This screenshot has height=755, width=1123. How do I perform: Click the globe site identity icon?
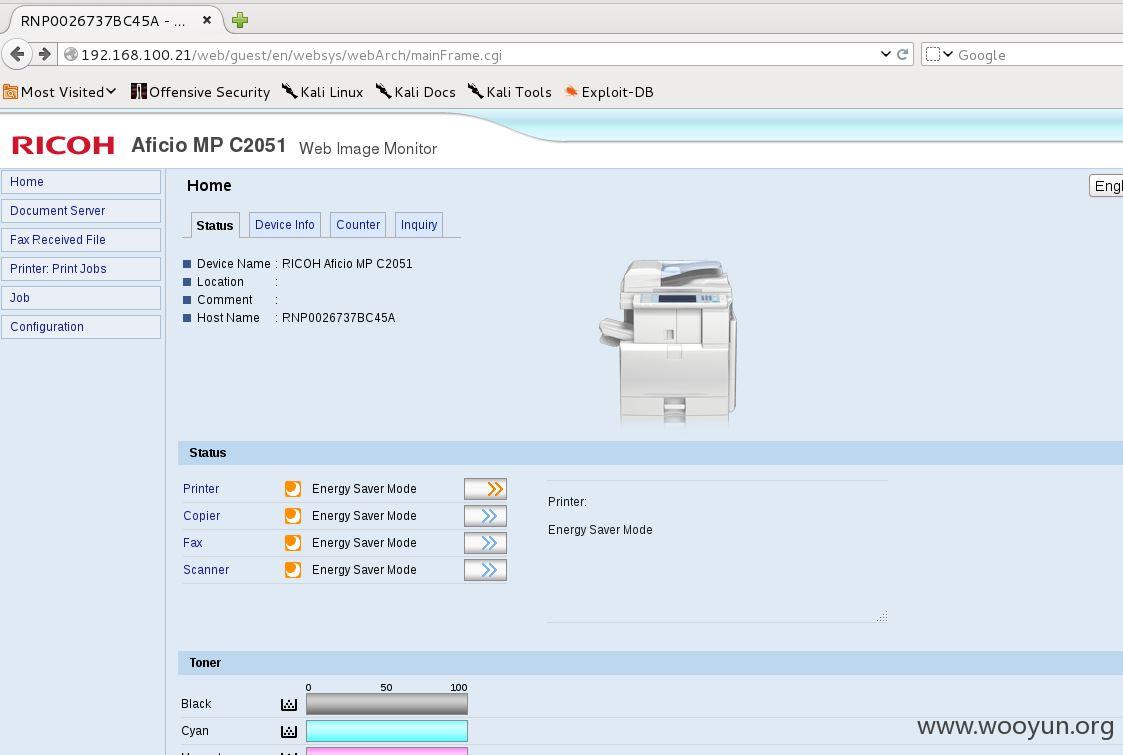point(70,54)
